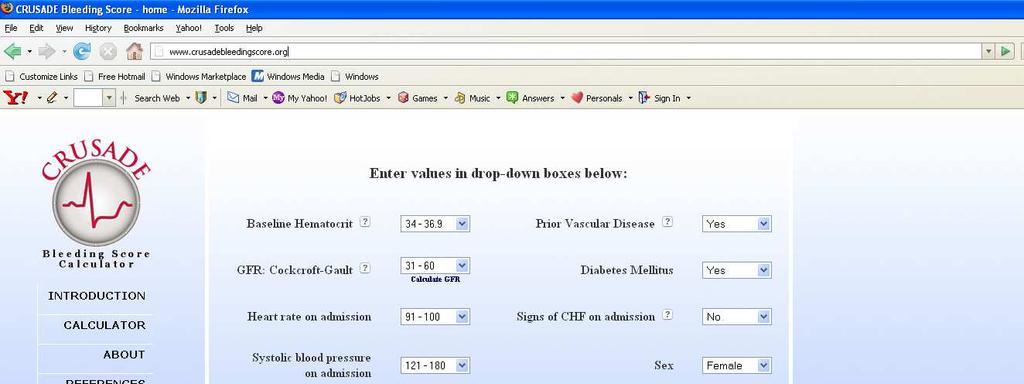Open the Baseline Hematocrit dropdown

click(435, 224)
